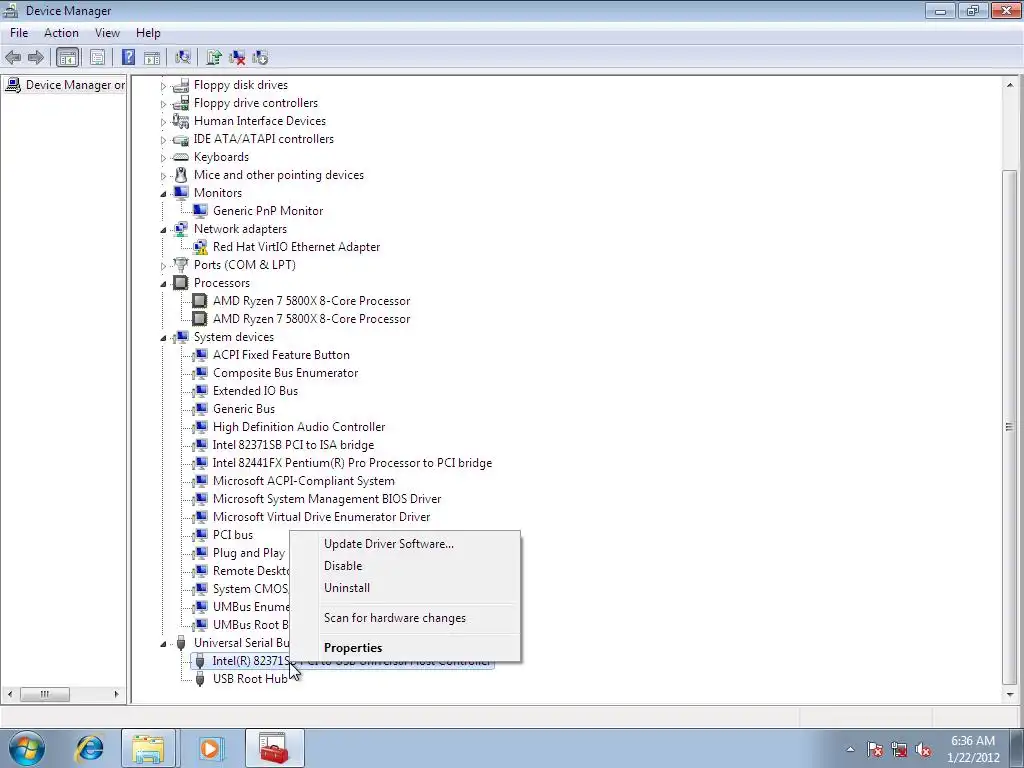Launch Internet Explorer from the taskbar
This screenshot has width=1024, height=768.
[x=89, y=748]
